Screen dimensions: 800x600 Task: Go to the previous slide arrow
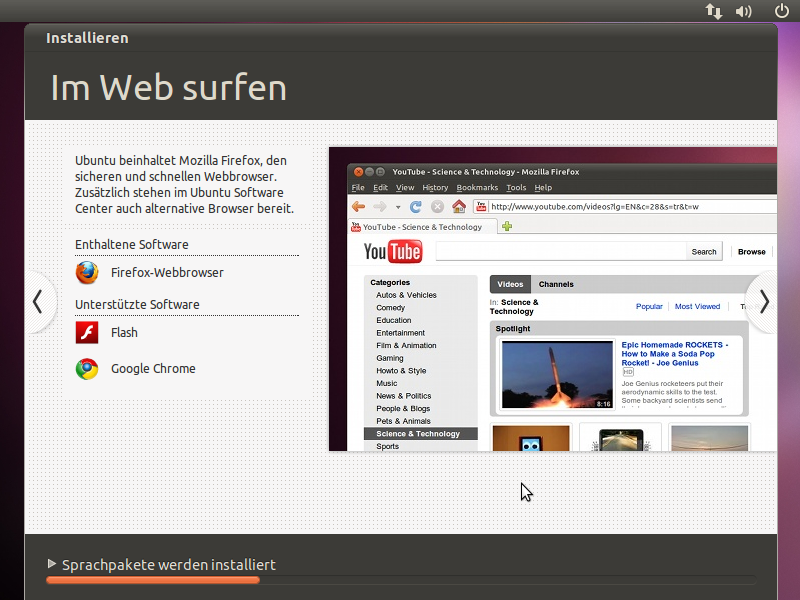point(38,302)
